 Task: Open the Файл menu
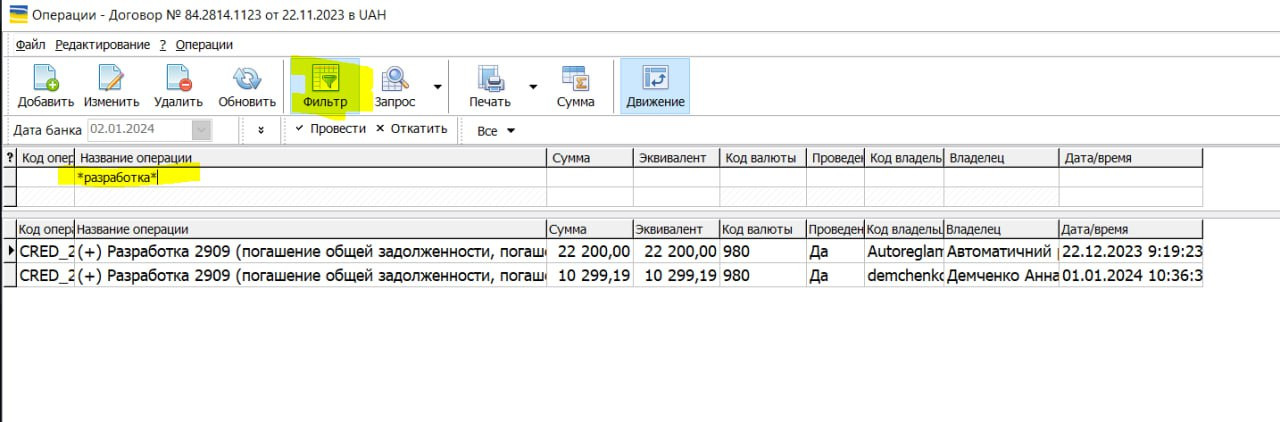(x=30, y=45)
